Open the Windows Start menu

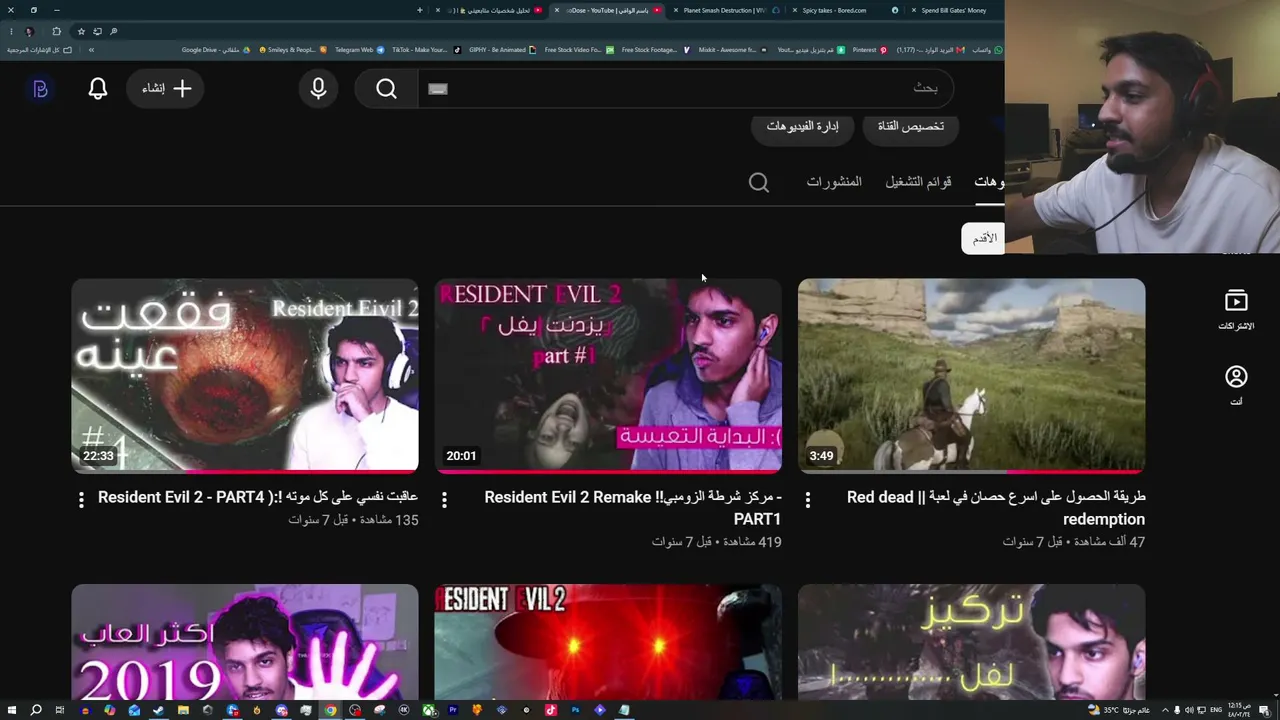(x=11, y=710)
